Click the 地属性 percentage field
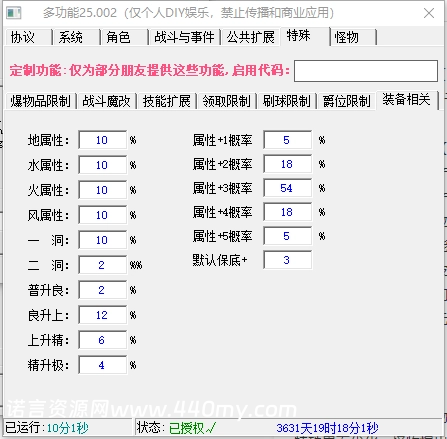The height and width of the screenshot is (439, 447). pyautogui.click(x=102, y=140)
